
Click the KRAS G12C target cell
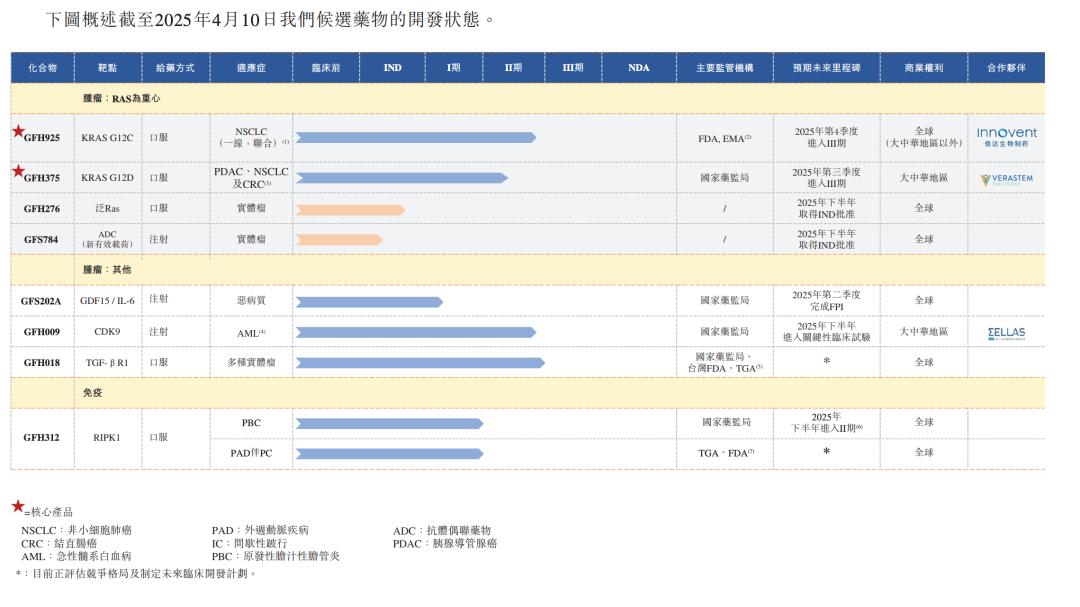click(107, 138)
